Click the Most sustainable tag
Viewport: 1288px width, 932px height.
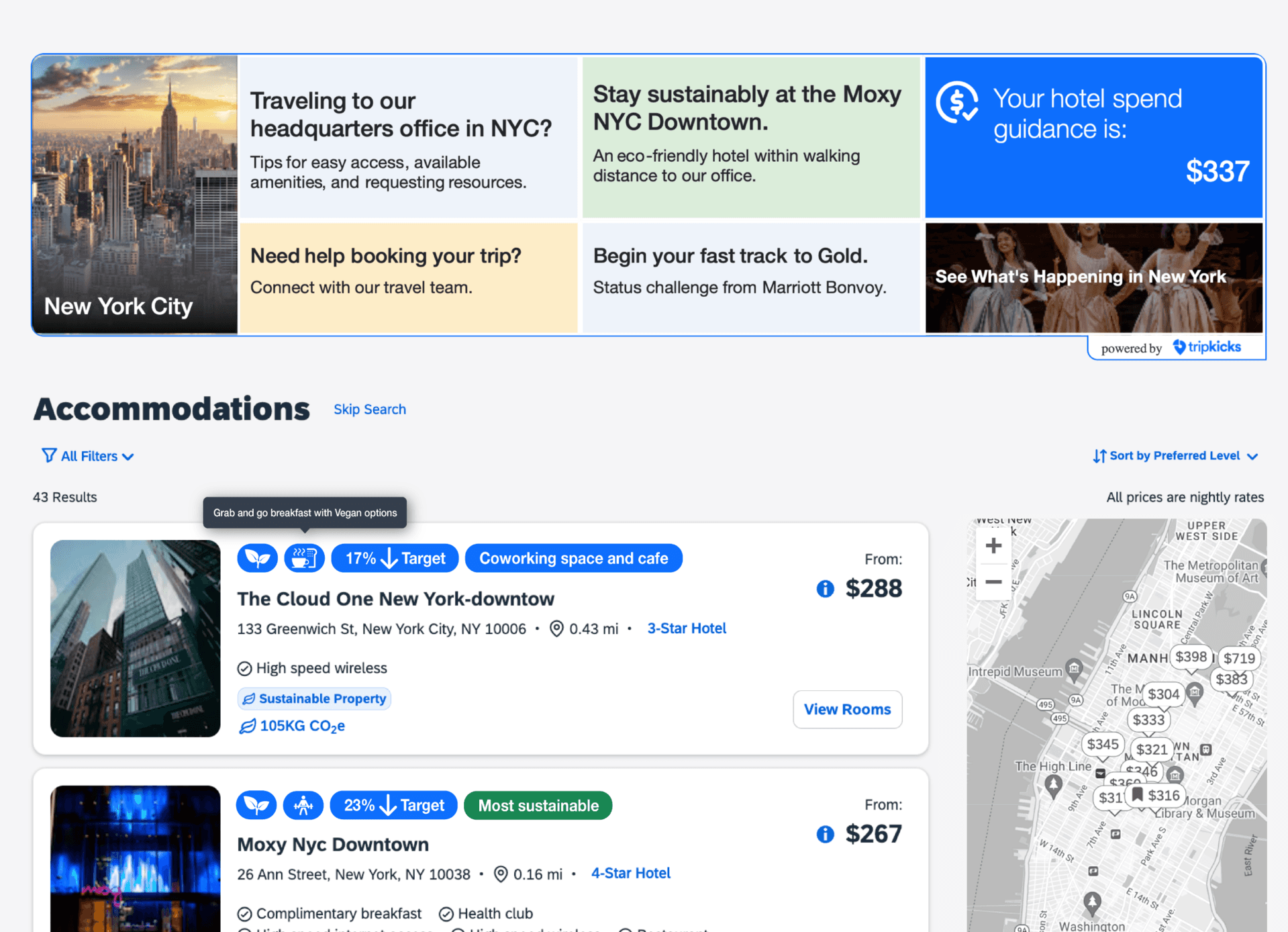click(x=538, y=805)
